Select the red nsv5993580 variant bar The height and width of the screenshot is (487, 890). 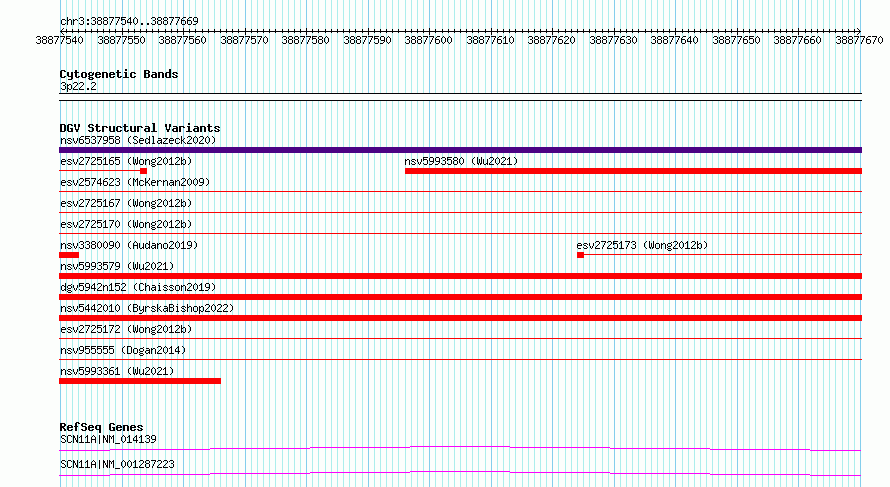(x=633, y=171)
